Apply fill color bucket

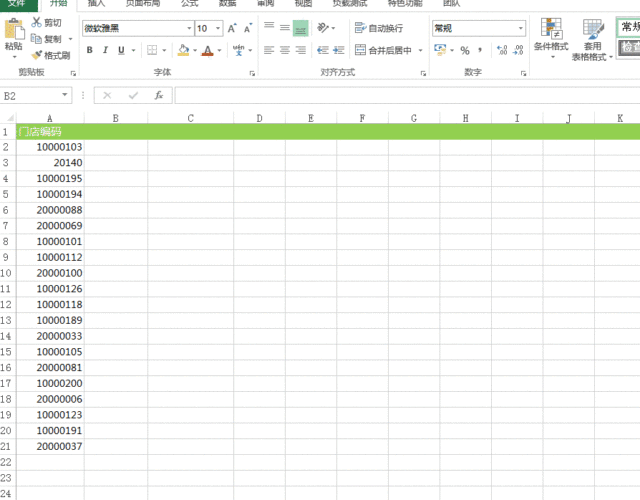183,50
